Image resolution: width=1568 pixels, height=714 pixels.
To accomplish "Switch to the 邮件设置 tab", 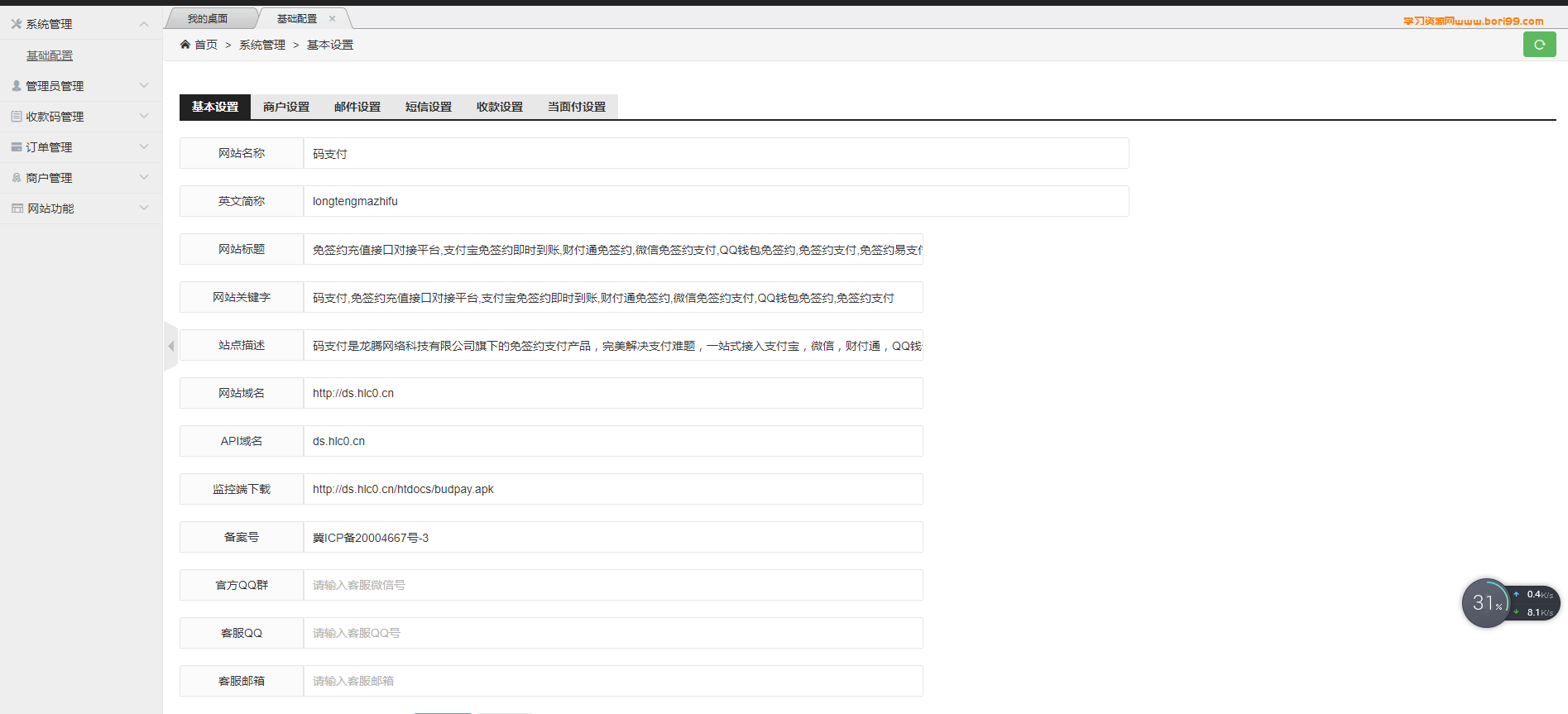I will tap(357, 107).
